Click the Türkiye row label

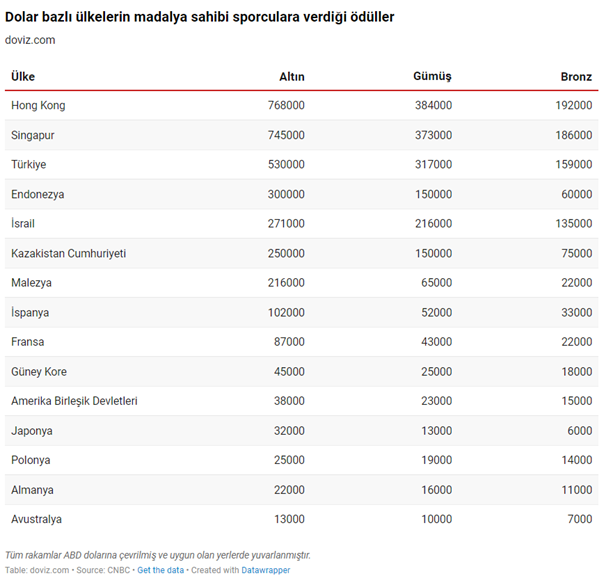(x=28, y=164)
